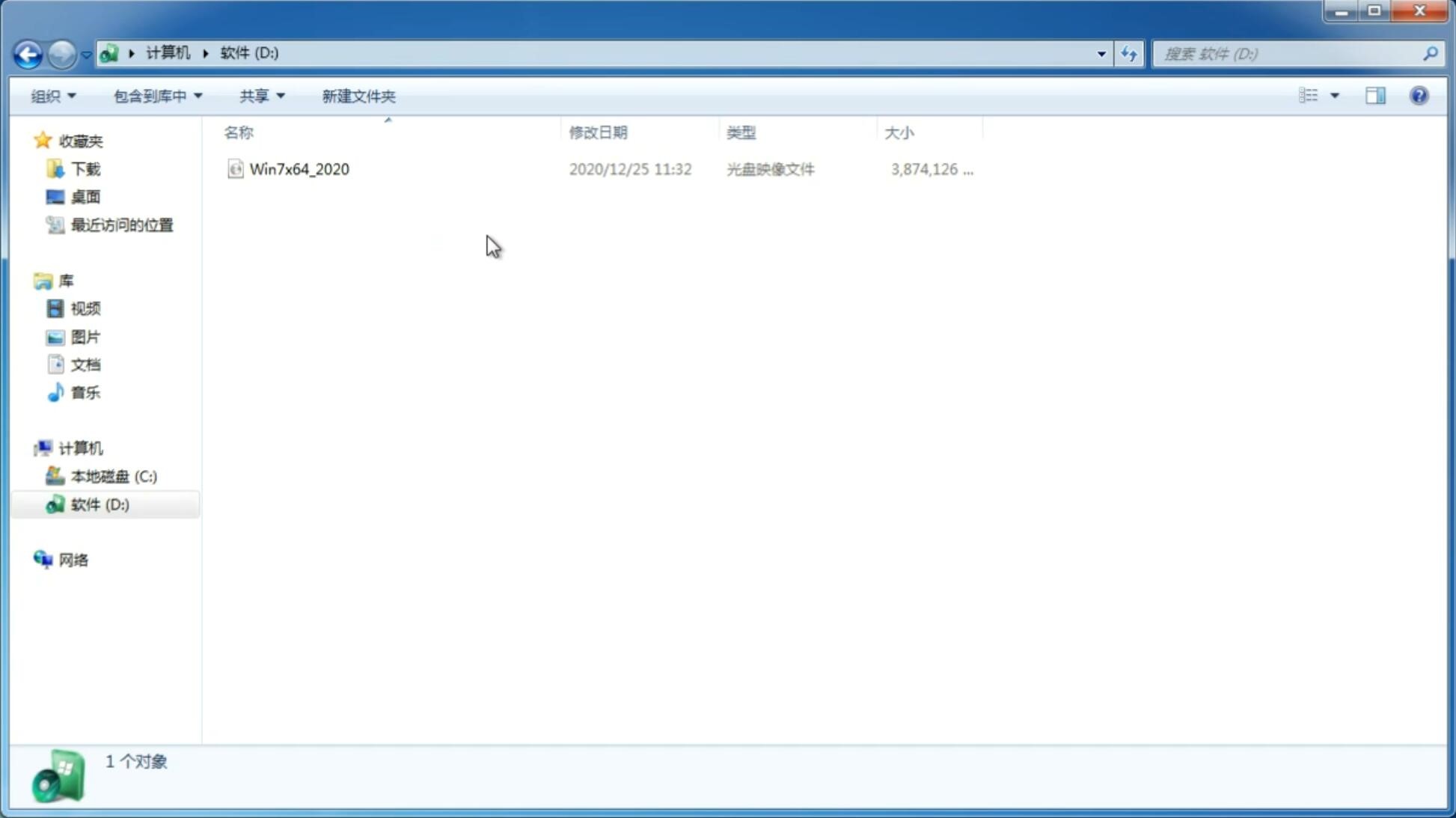Select 共享 (Share) menu item
This screenshot has width=1456, height=818.
[261, 95]
